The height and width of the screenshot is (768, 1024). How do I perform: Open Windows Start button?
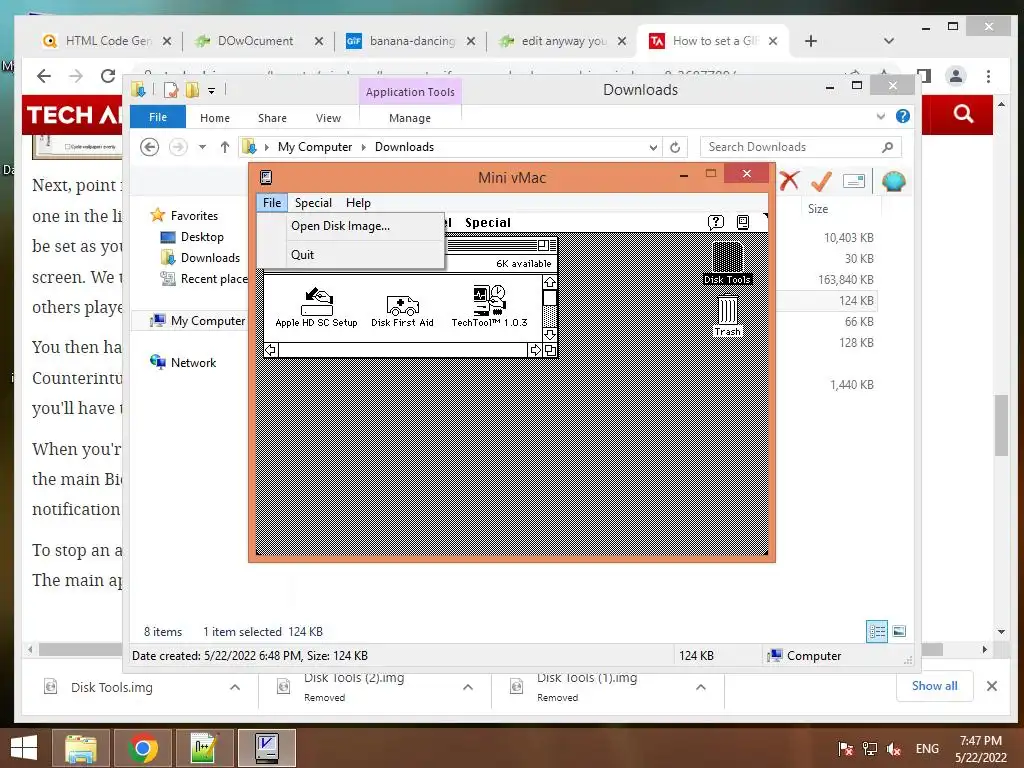24,748
